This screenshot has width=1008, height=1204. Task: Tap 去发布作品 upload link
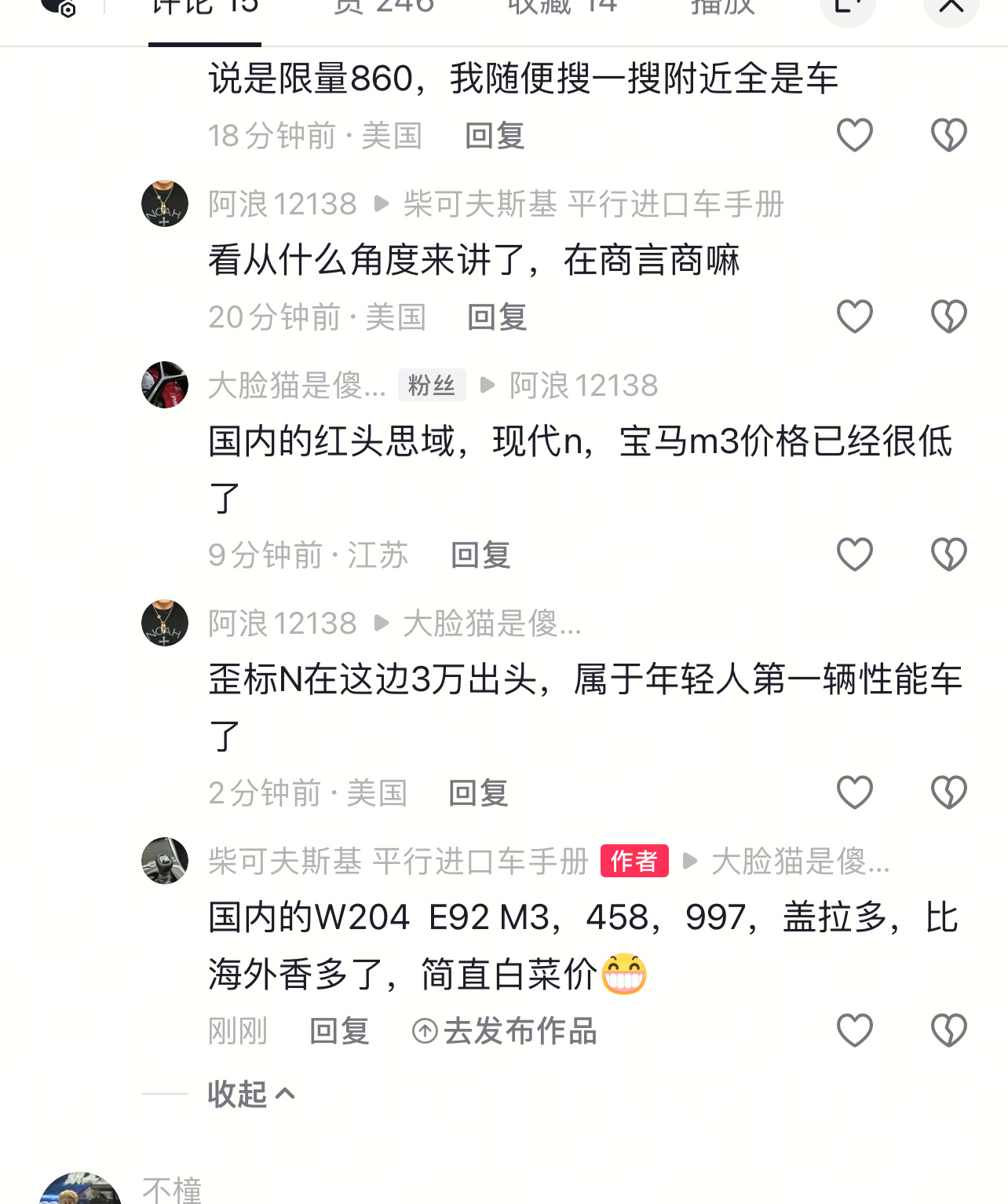tap(505, 1030)
